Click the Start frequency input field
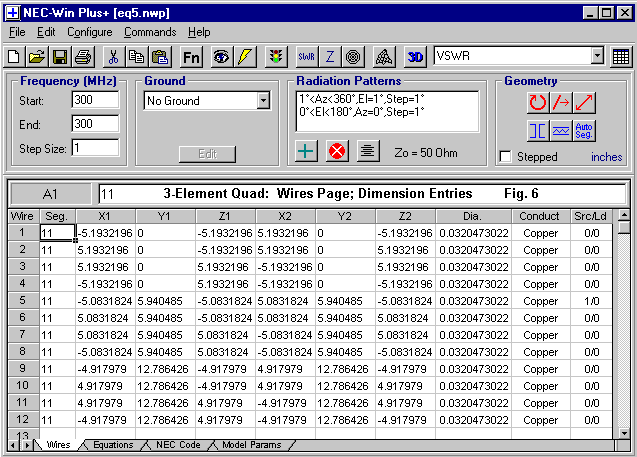Screen dimensions: 637x457 click(95, 100)
